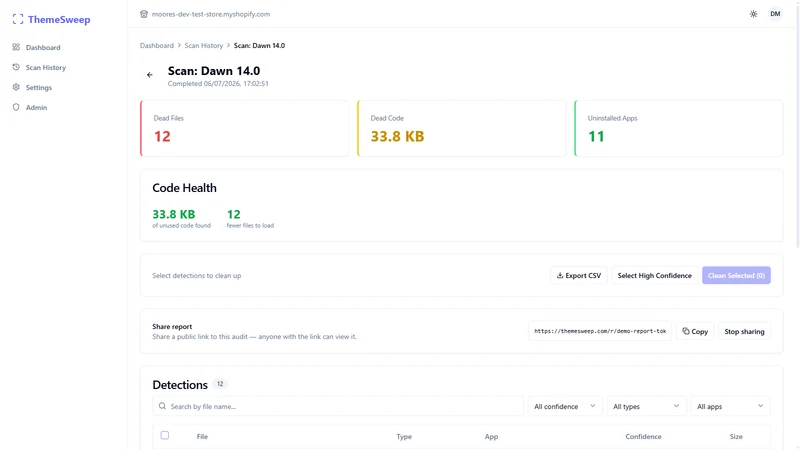Click the share report URL field
Viewport: 800px width, 450px height.
pyautogui.click(x=600, y=331)
